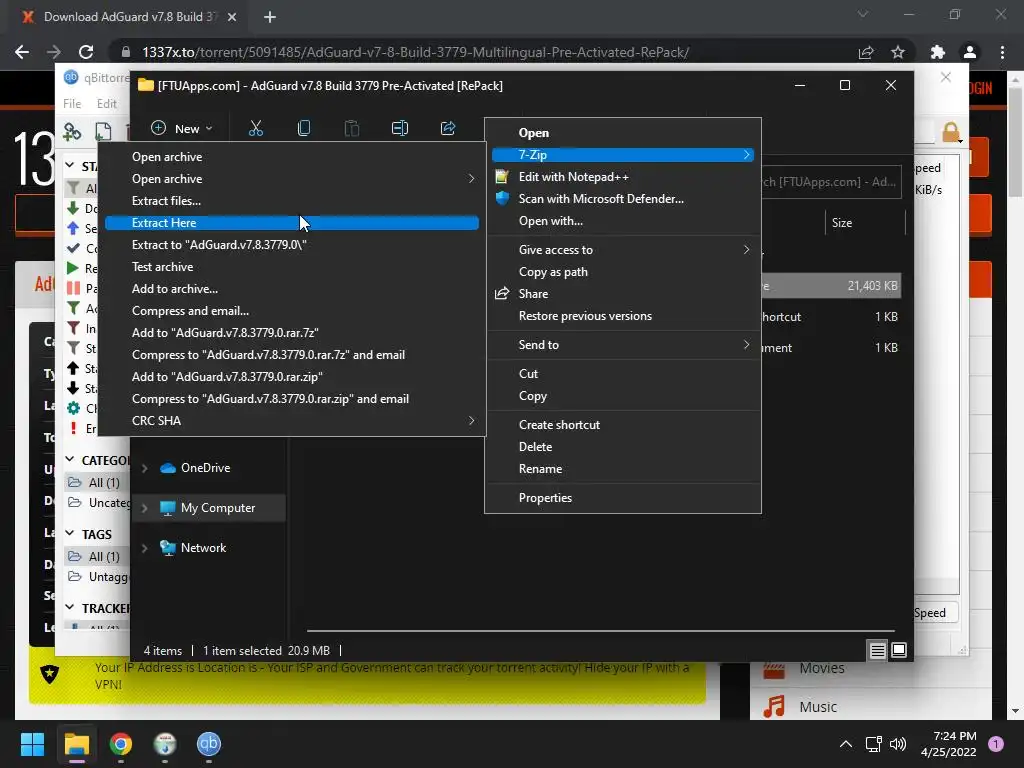Click the browser reload icon
1024x768 pixels.
(x=86, y=52)
